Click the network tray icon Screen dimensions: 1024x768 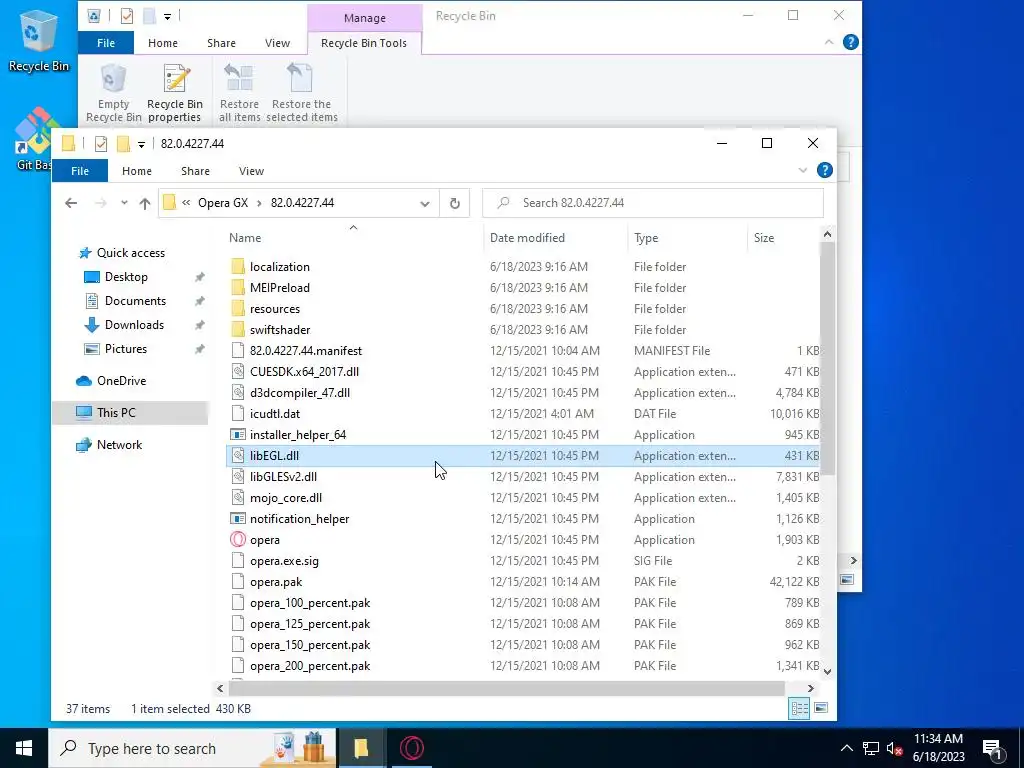[871, 748]
